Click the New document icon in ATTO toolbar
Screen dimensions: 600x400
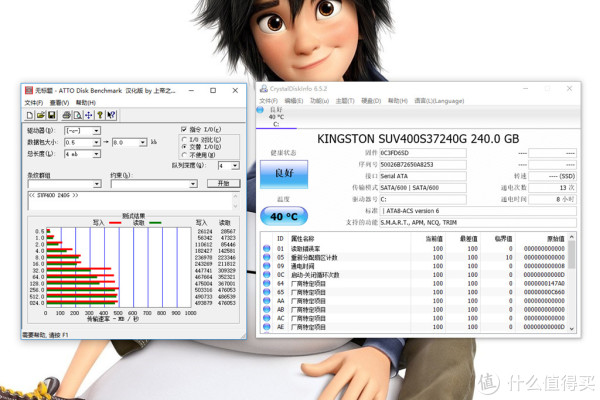click(30, 115)
